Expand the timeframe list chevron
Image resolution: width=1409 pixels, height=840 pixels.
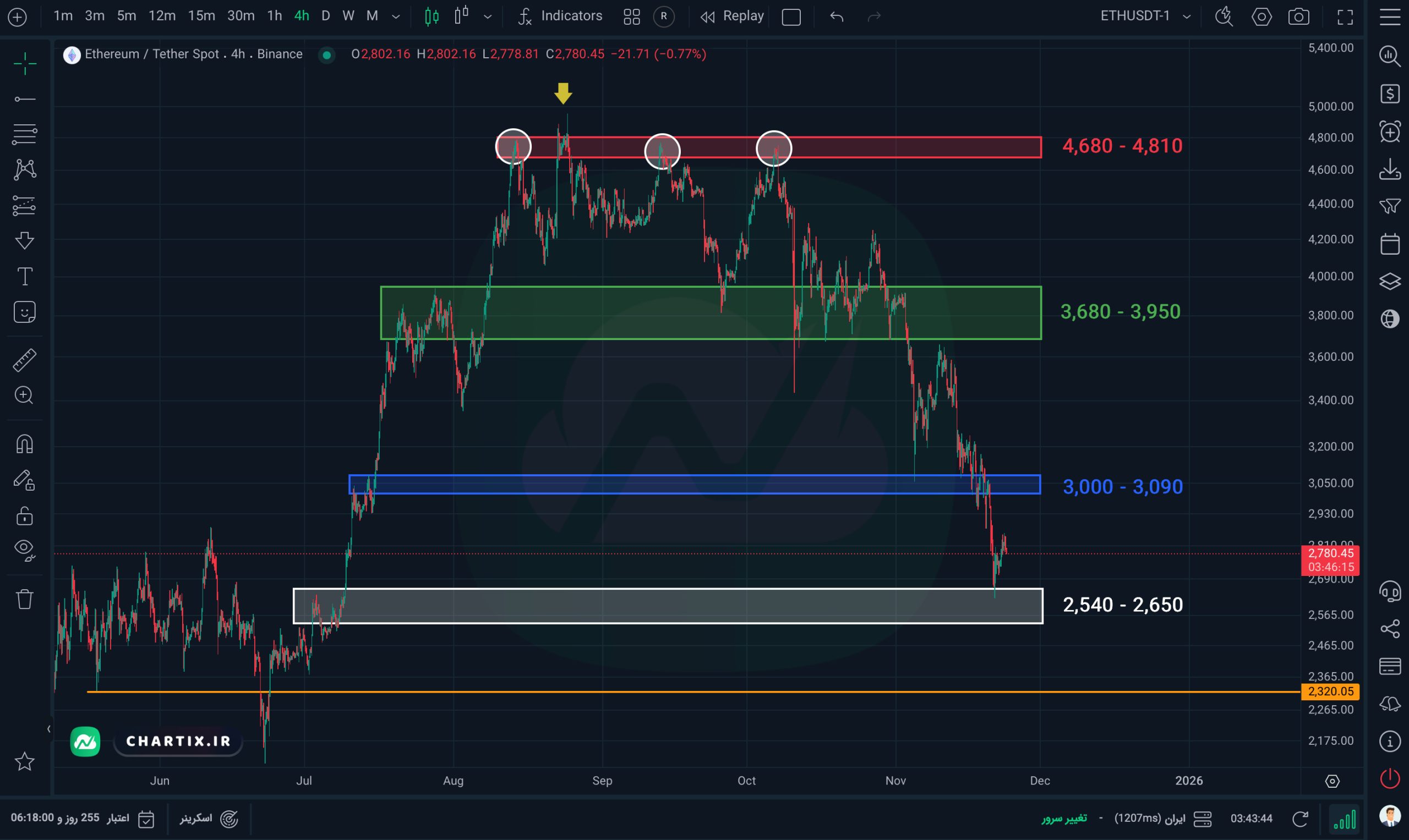tap(396, 17)
